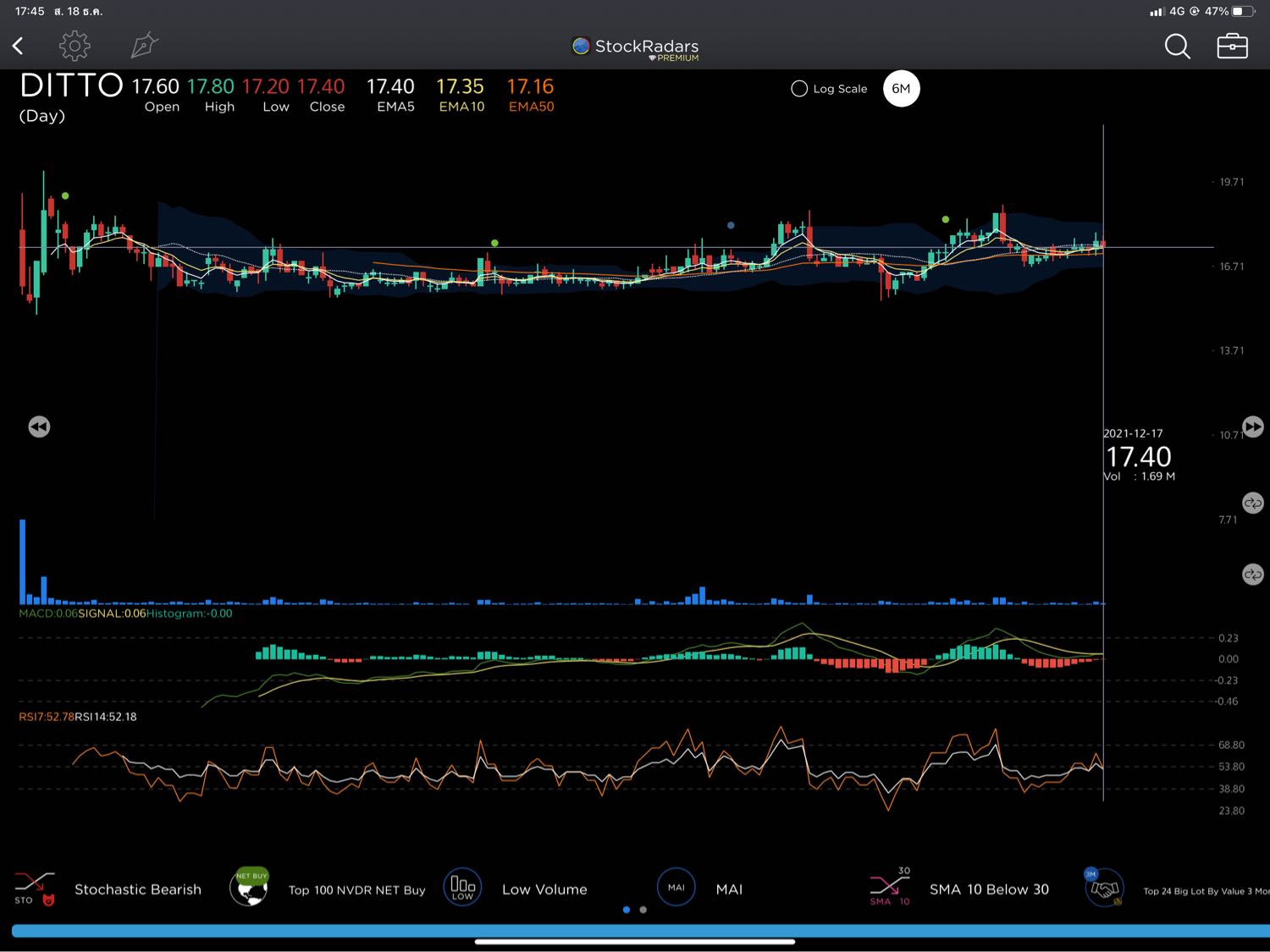
Task: Fast-forward the chart to later dates
Action: [1252, 426]
